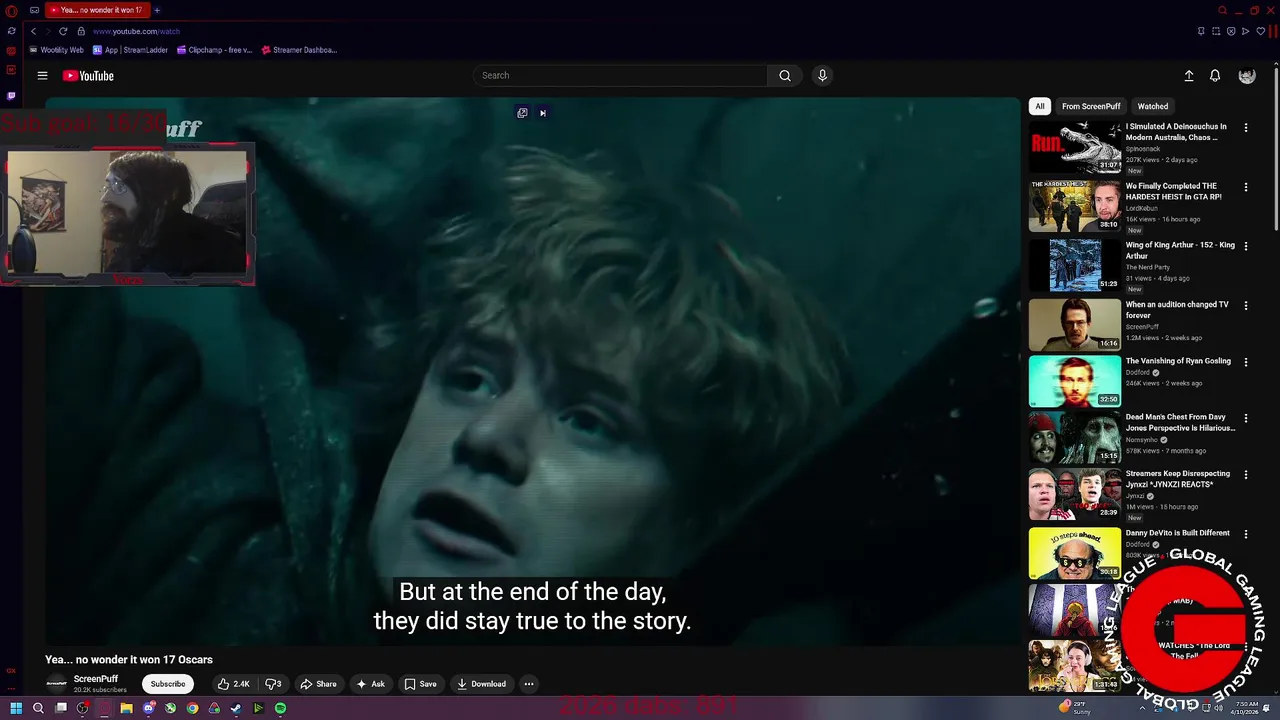Open the YouTube hamburger guide menu
Screen dimensions: 1280x720
point(42,75)
